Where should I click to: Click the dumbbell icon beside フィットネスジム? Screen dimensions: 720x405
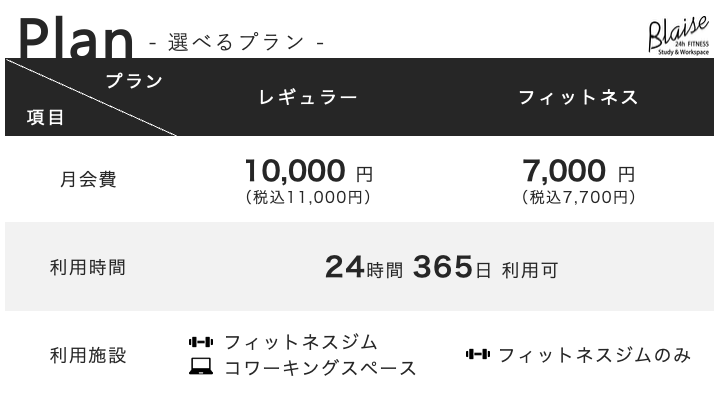[x=201, y=343]
